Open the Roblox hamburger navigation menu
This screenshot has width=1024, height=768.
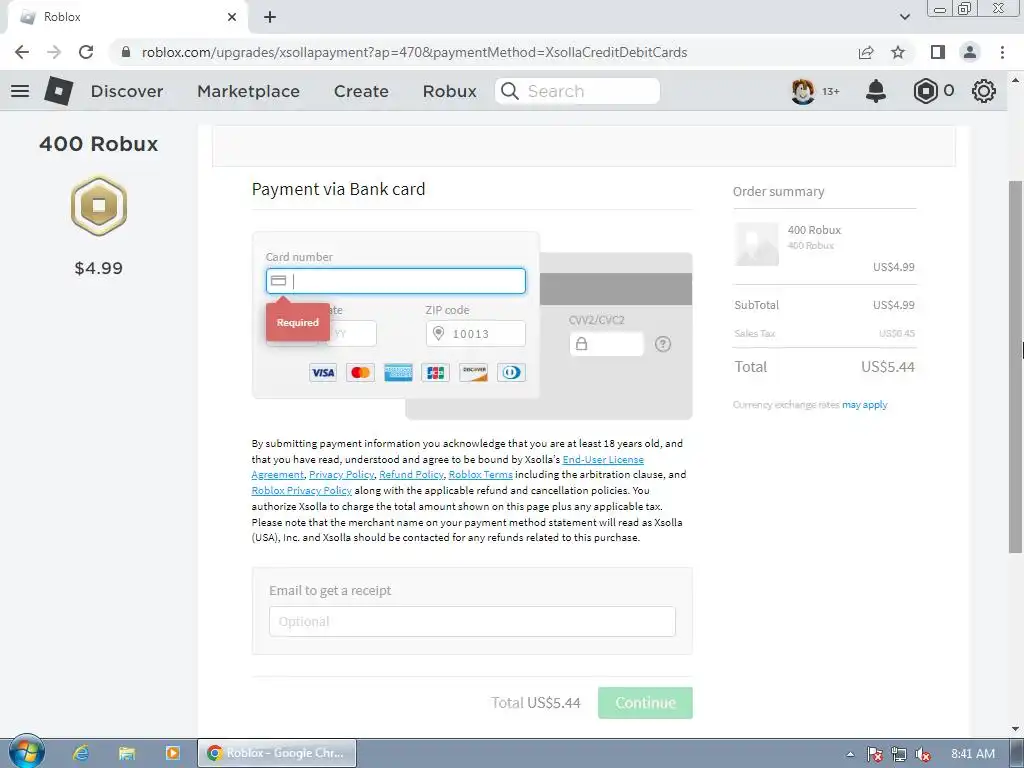[20, 91]
